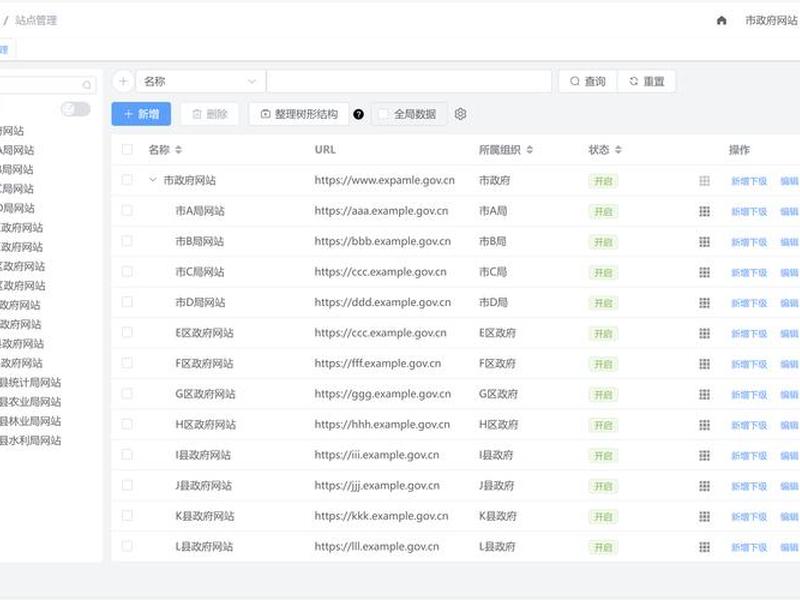Click 整理树形结构 button
Viewport: 800px width, 600px height.
299,114
